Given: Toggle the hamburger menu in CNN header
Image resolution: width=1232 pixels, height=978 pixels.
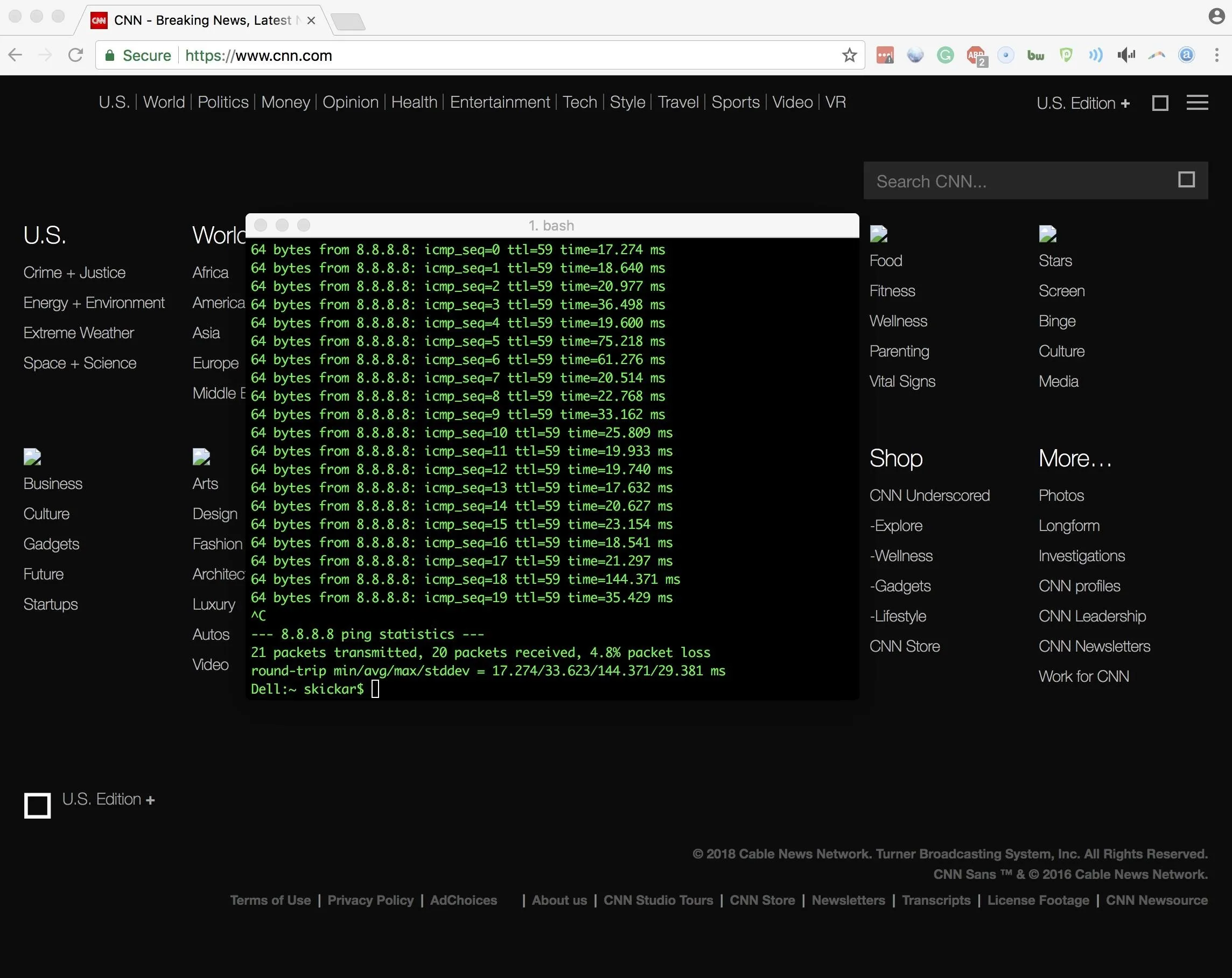Looking at the screenshot, I should pos(1197,103).
